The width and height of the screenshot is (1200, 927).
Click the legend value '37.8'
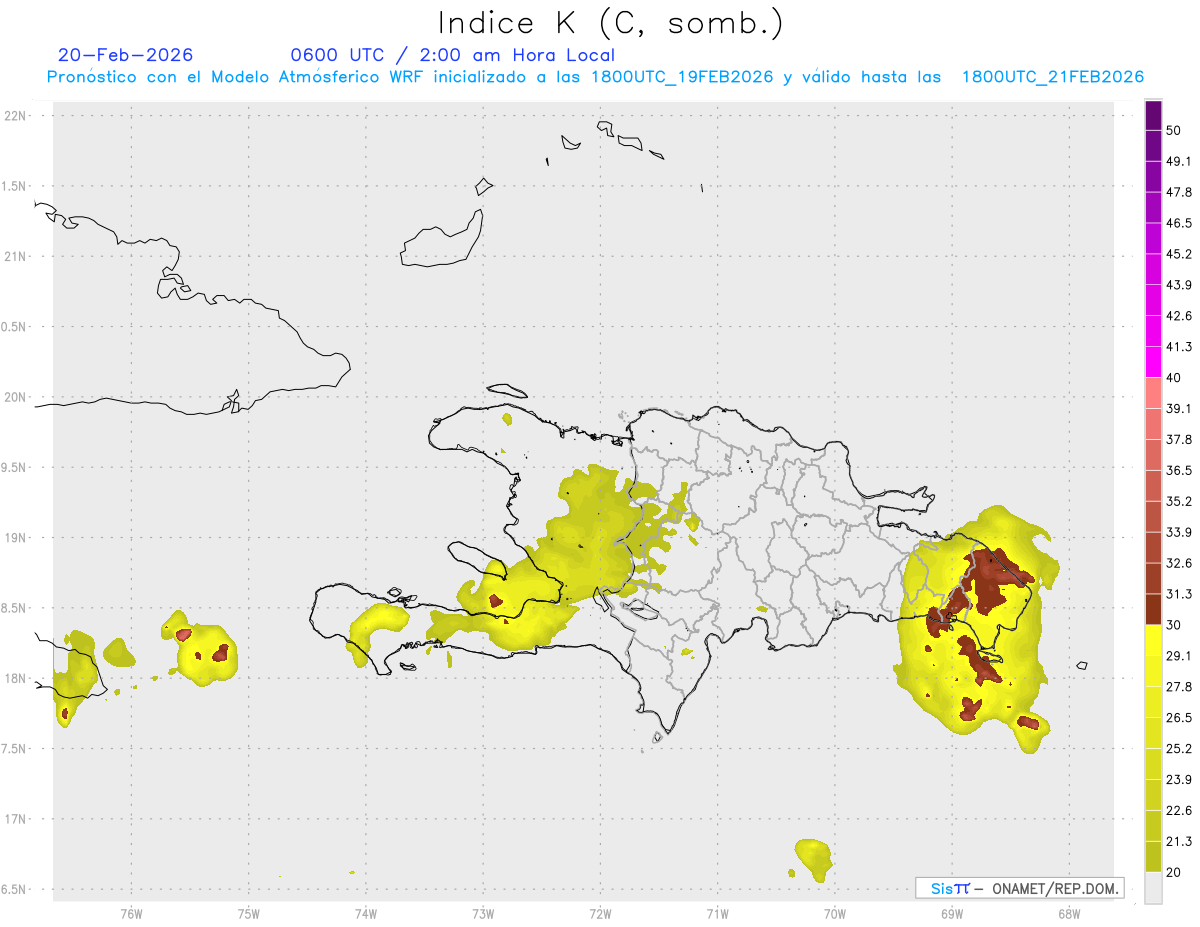coord(1179,439)
